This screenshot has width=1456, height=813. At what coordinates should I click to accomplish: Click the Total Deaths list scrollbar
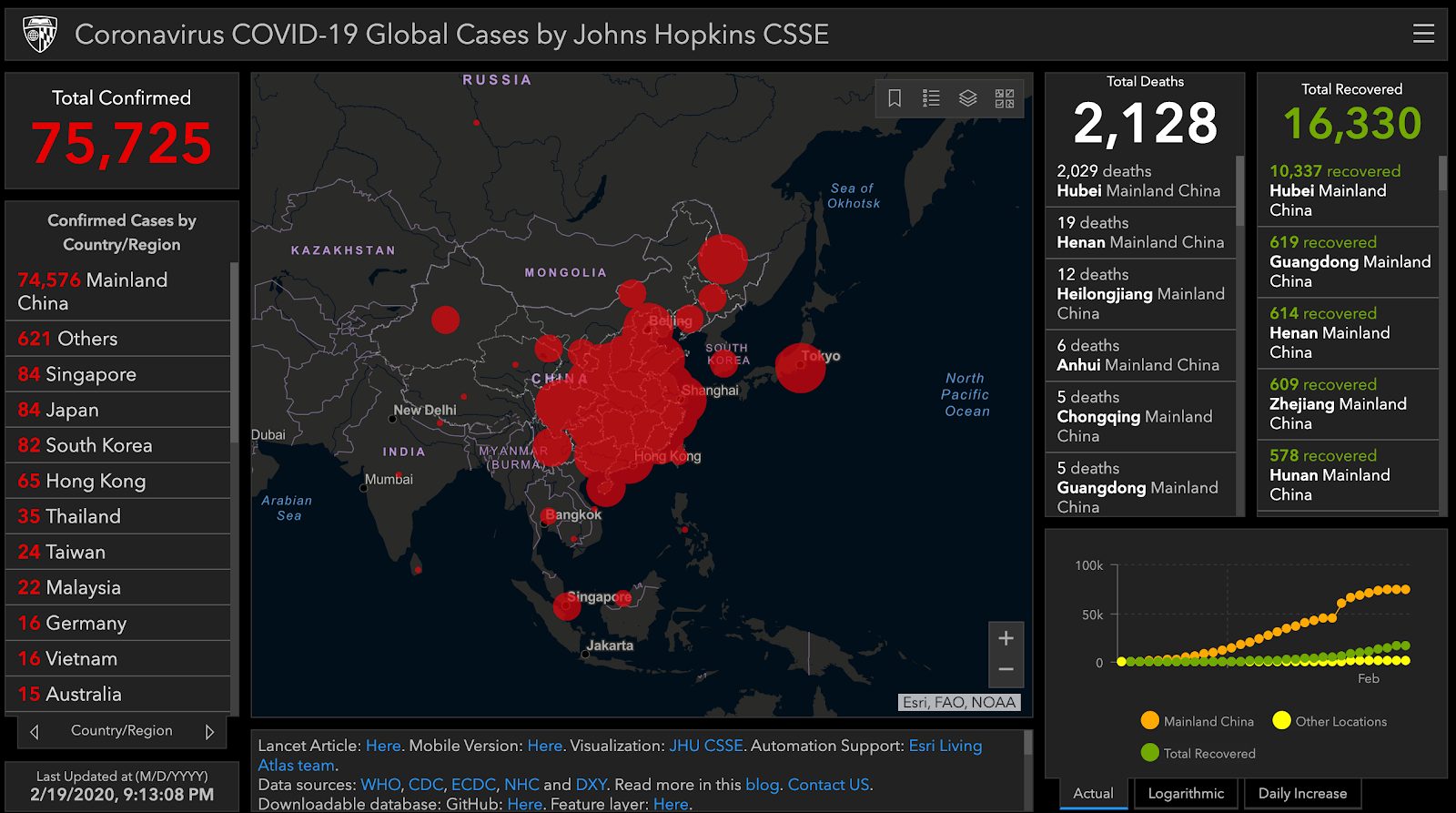(x=1239, y=191)
